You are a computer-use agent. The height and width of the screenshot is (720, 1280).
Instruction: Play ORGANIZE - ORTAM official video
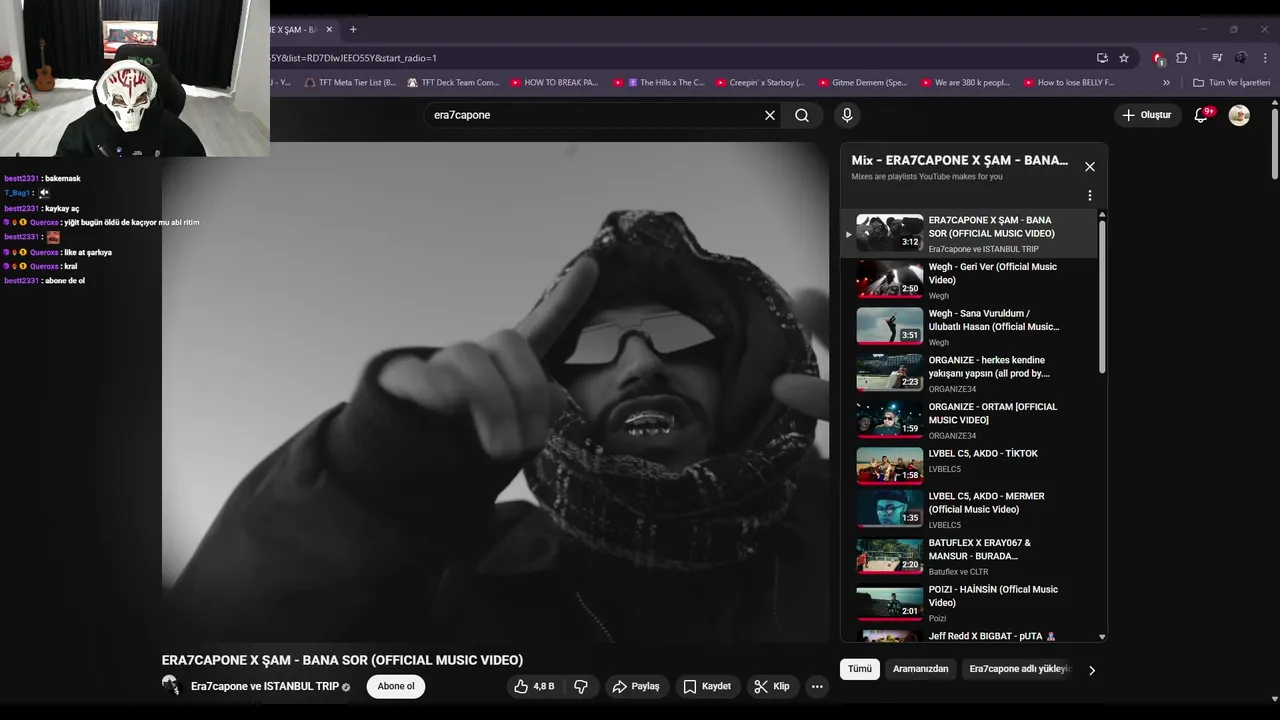click(968, 421)
